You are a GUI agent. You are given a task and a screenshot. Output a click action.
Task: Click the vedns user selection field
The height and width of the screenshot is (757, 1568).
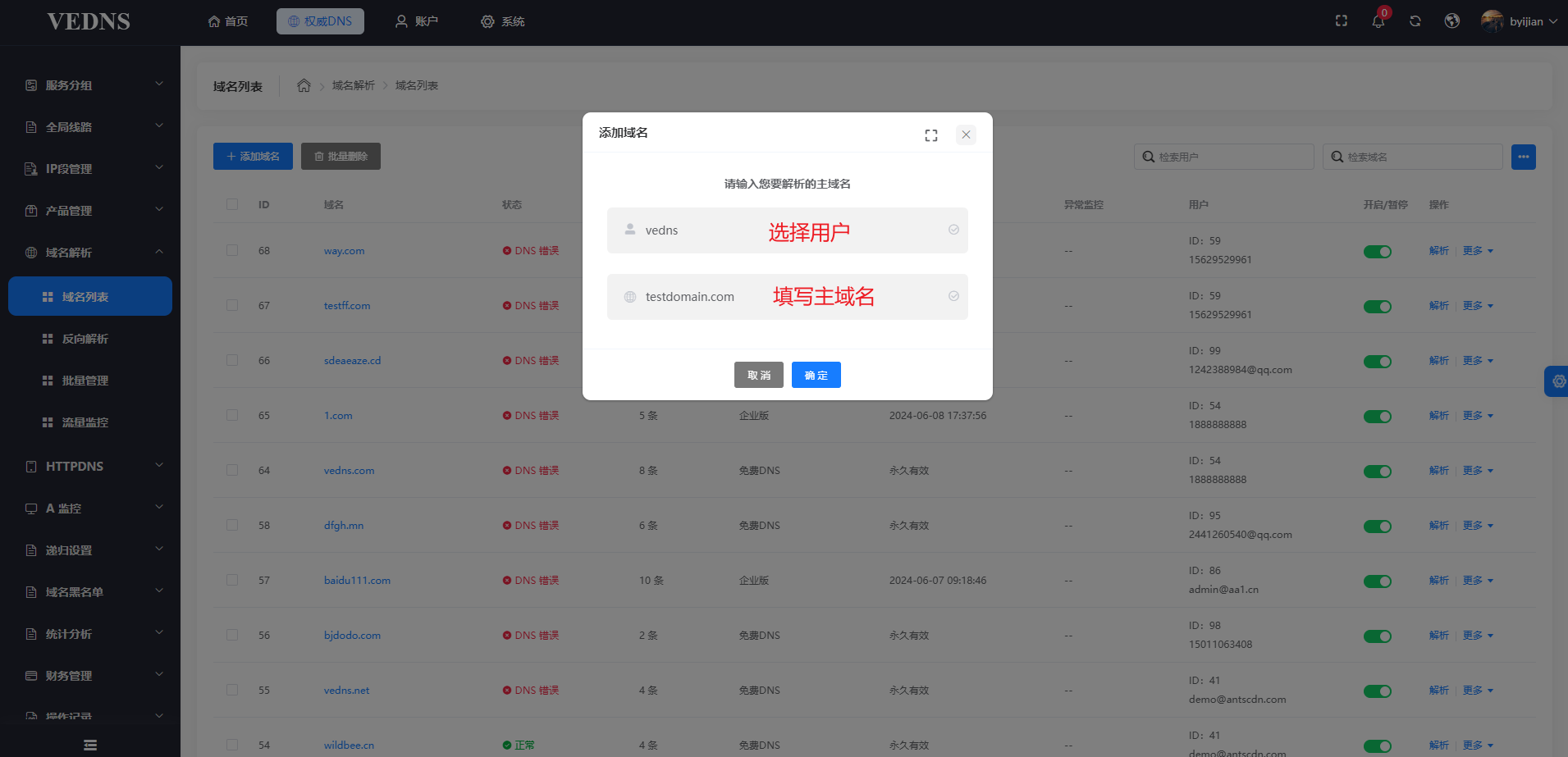click(x=788, y=230)
